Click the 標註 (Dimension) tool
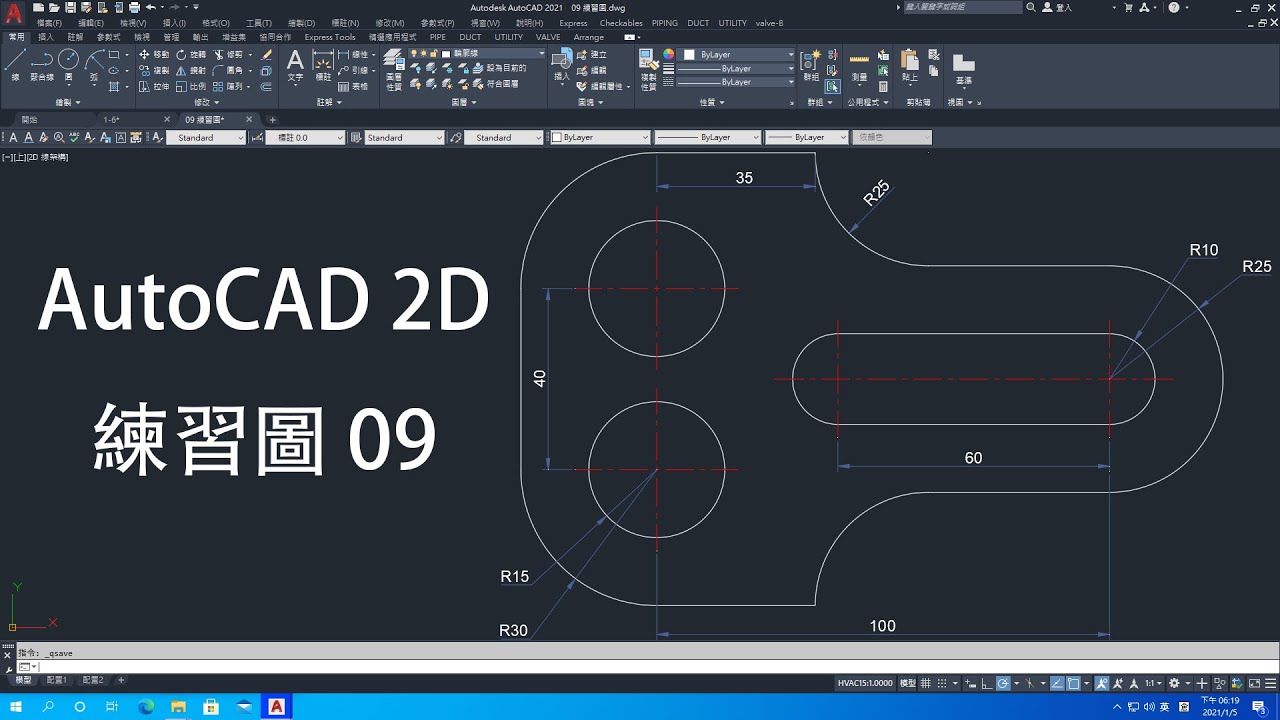The image size is (1280, 720). pyautogui.click(x=323, y=66)
